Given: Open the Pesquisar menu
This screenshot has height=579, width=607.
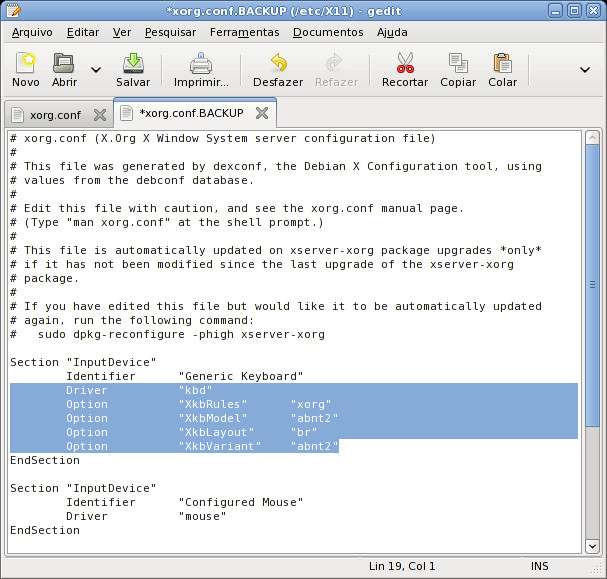Looking at the screenshot, I should 170,32.
